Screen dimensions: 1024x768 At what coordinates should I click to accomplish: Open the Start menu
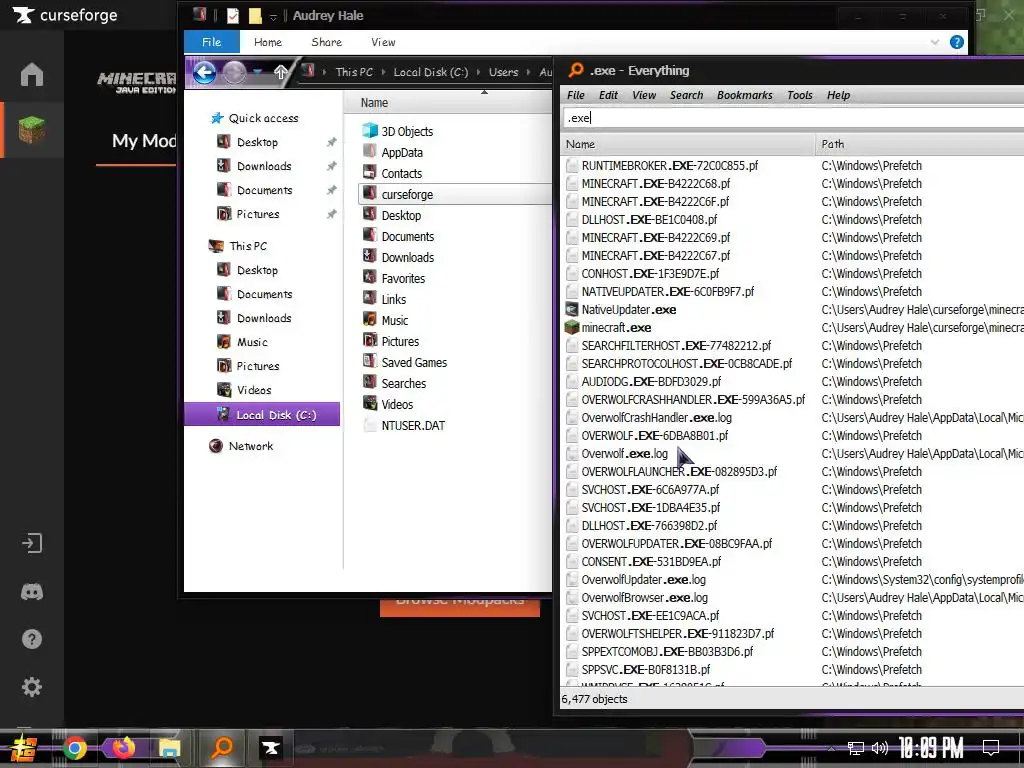click(24, 748)
